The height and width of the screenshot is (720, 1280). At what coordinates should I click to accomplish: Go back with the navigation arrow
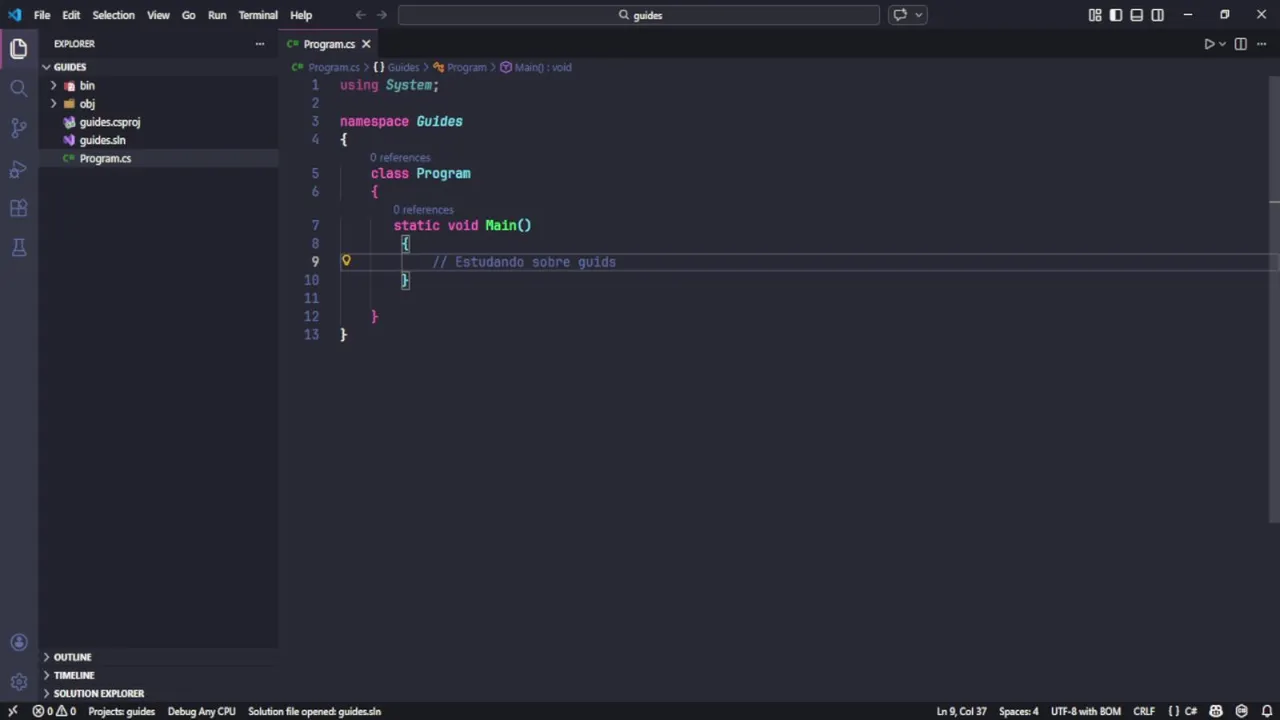[361, 15]
